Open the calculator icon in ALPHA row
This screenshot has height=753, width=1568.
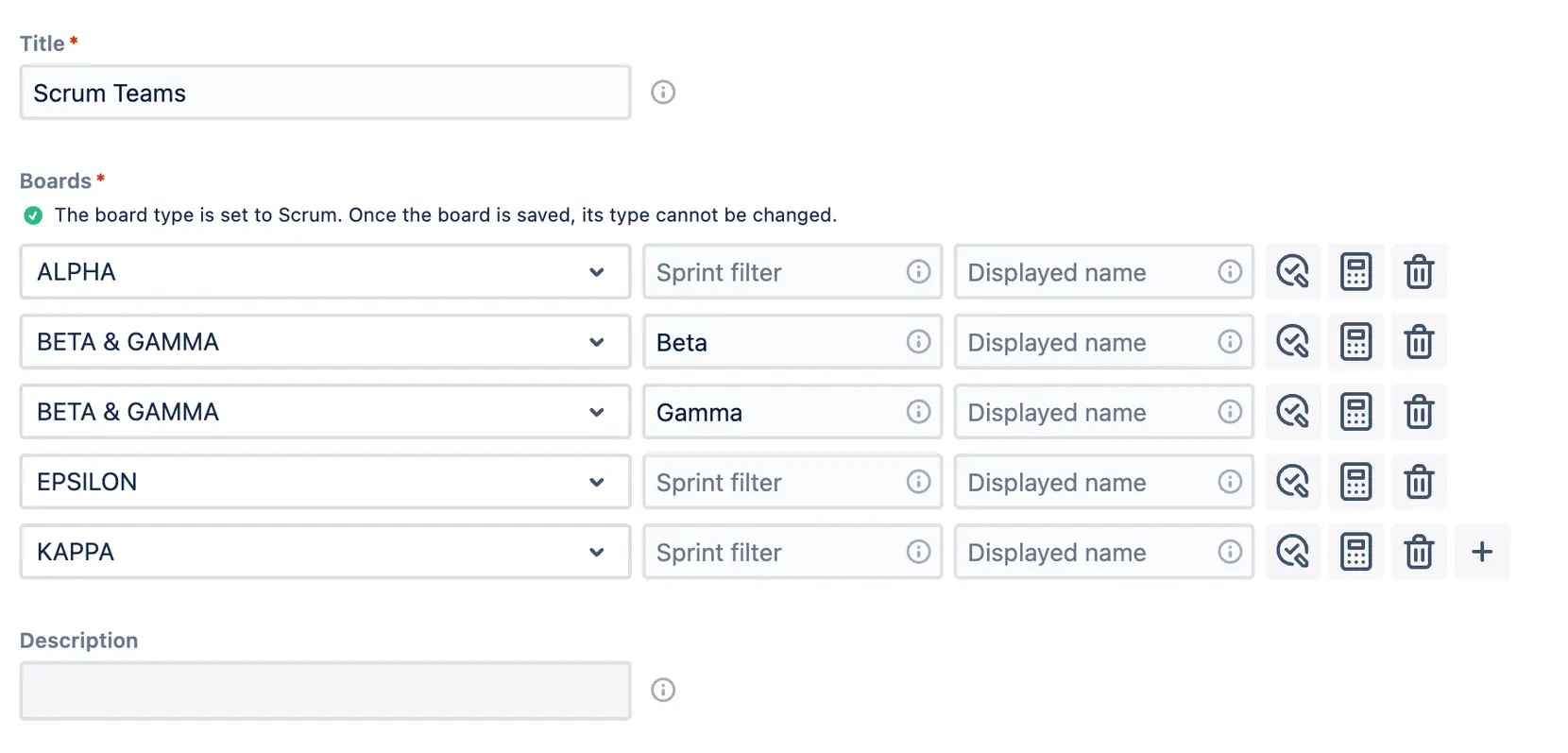[1356, 272]
